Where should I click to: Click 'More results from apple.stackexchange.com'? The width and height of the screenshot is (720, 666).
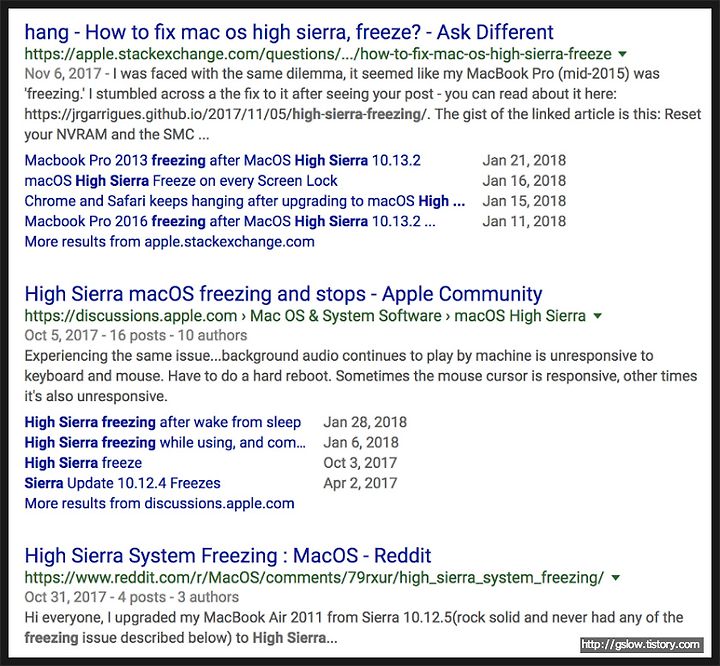tap(169, 242)
